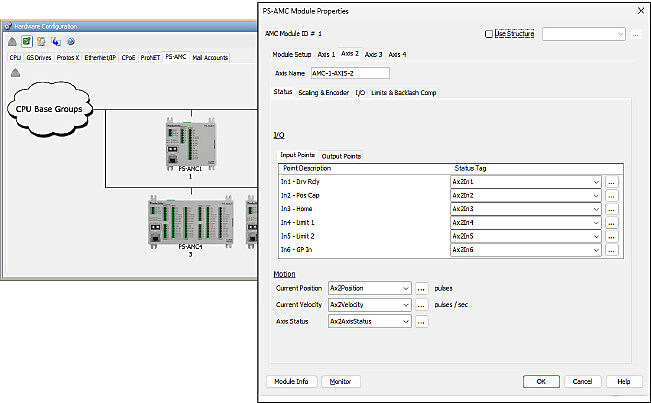Click the colored document toolbar icon in Hardware Configuration
Image resolution: width=651 pixels, height=403 pixels.
[x=41, y=41]
